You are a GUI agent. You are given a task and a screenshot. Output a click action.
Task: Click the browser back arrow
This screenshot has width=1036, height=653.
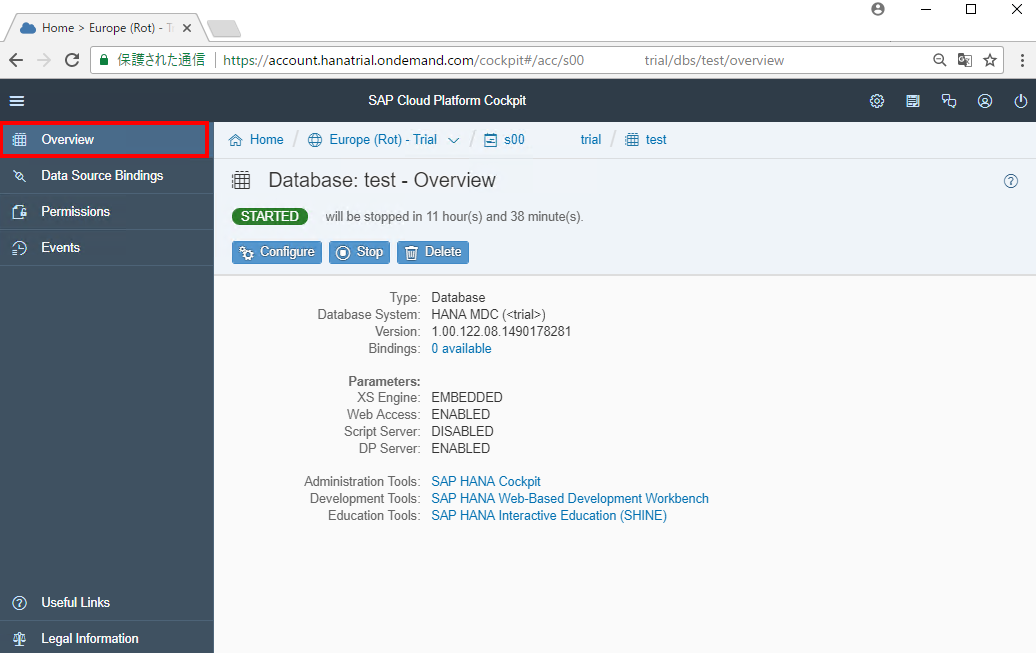[16, 60]
